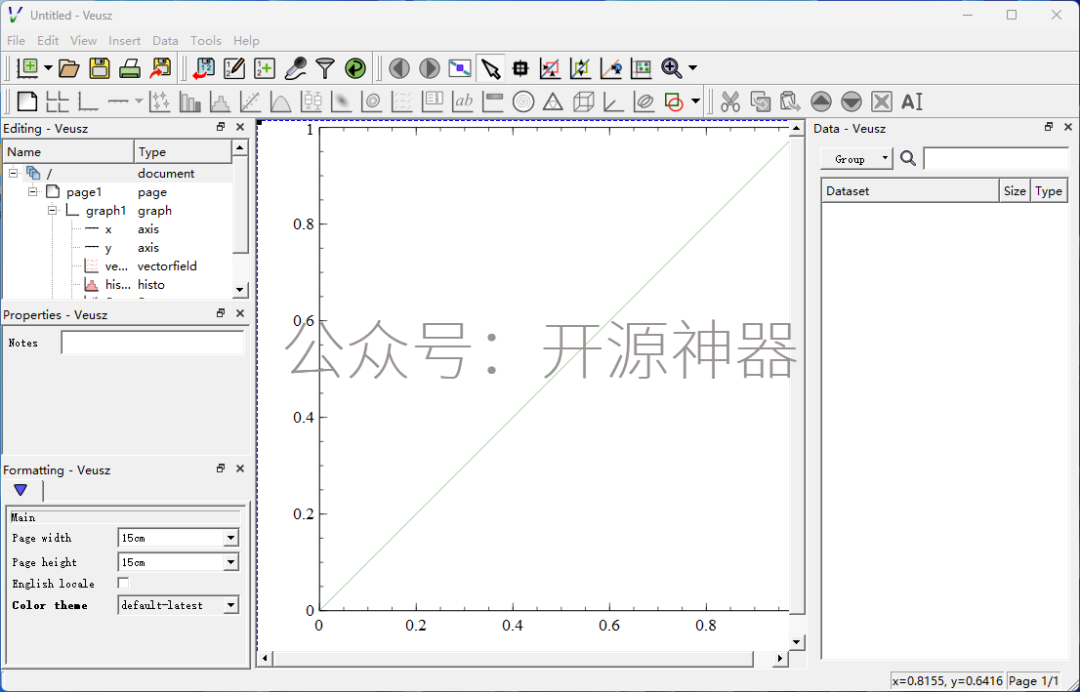The image size is (1080, 692).
Task: Add a polar graph widget
Action: click(x=523, y=102)
